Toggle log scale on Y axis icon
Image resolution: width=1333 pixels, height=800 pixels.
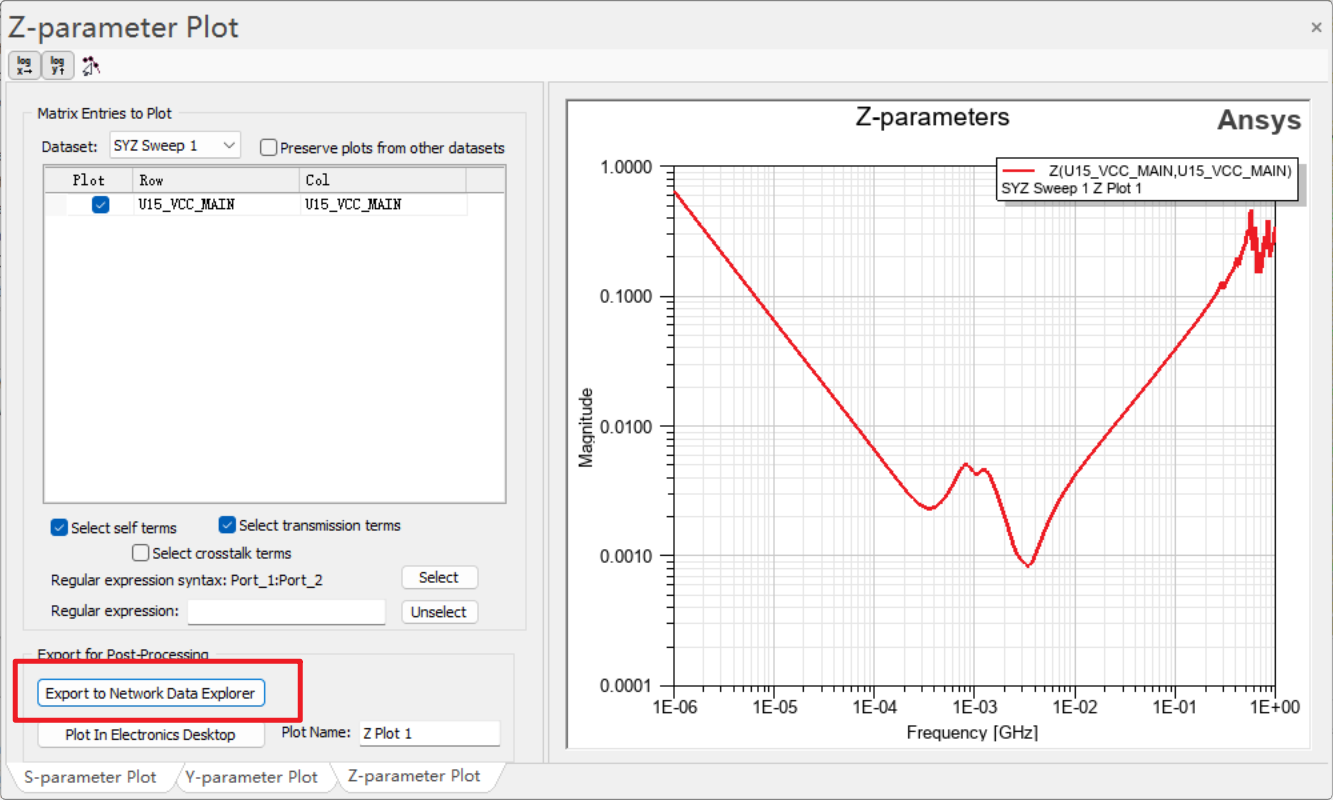click(x=58, y=66)
